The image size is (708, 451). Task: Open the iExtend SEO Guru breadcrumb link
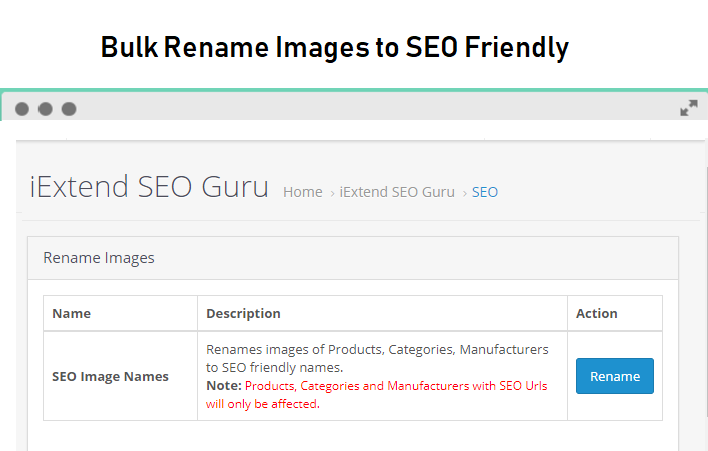click(x=397, y=192)
